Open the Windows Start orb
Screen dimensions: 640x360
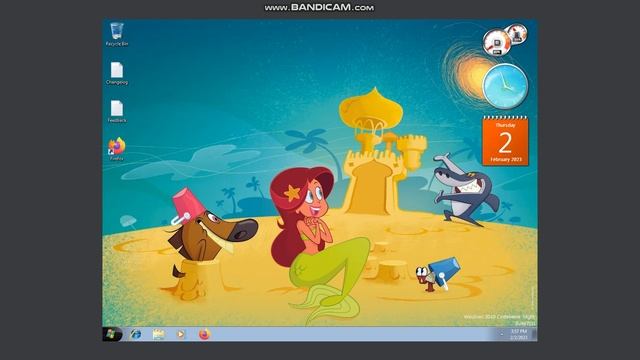tap(111, 334)
